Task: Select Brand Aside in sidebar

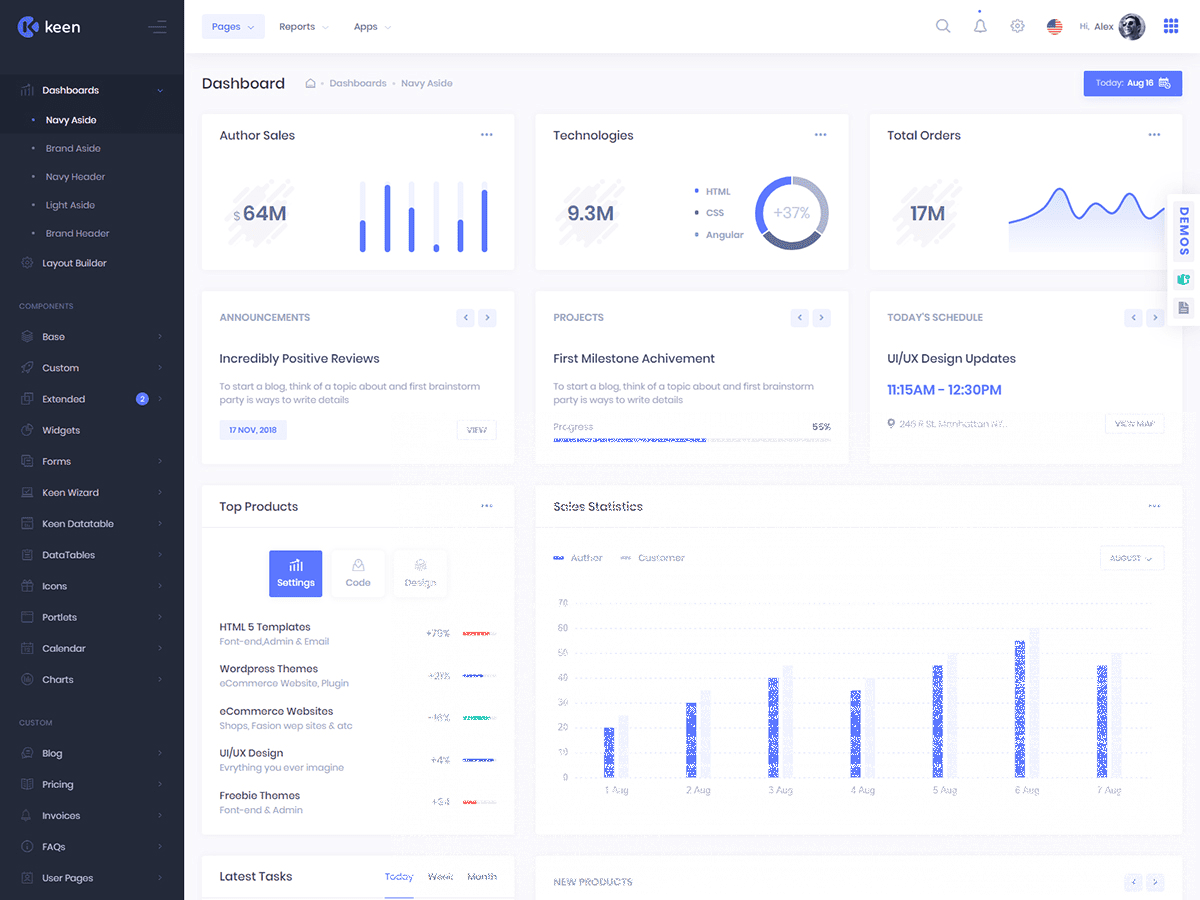Action: point(73,148)
